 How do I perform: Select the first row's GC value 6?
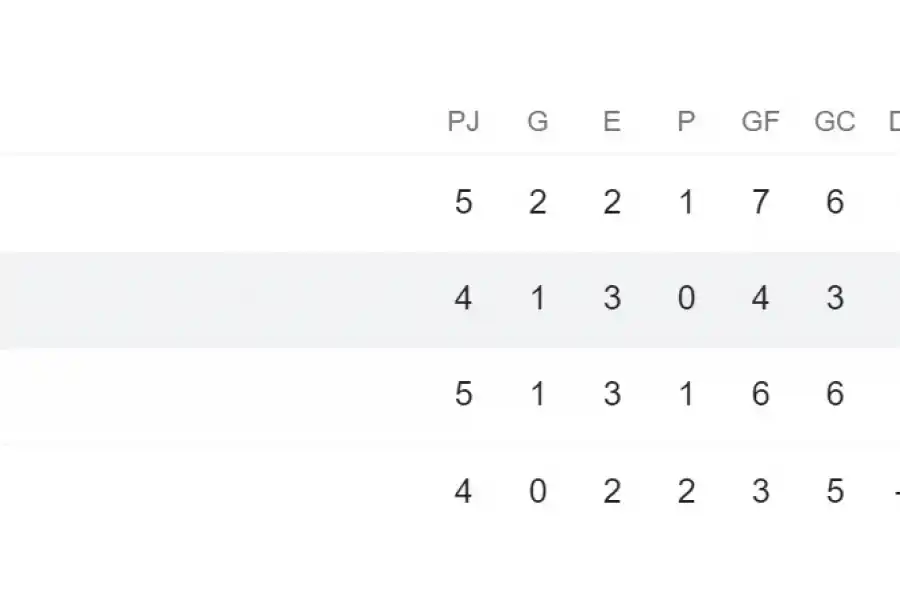(835, 203)
